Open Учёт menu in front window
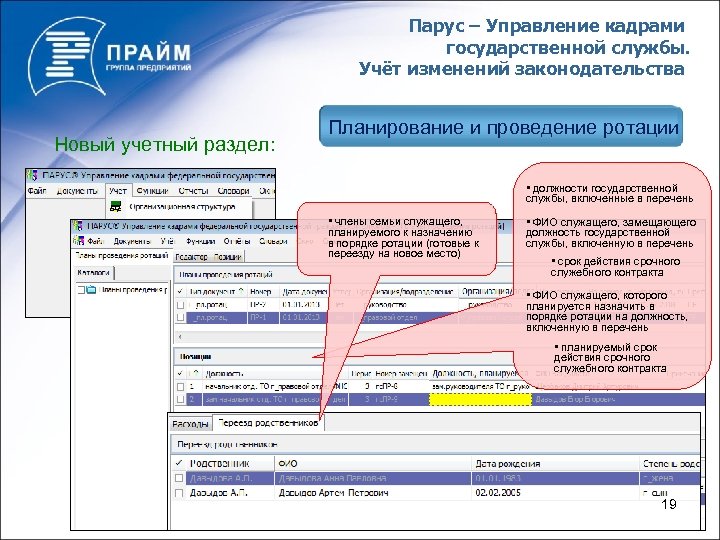 (x=167, y=241)
